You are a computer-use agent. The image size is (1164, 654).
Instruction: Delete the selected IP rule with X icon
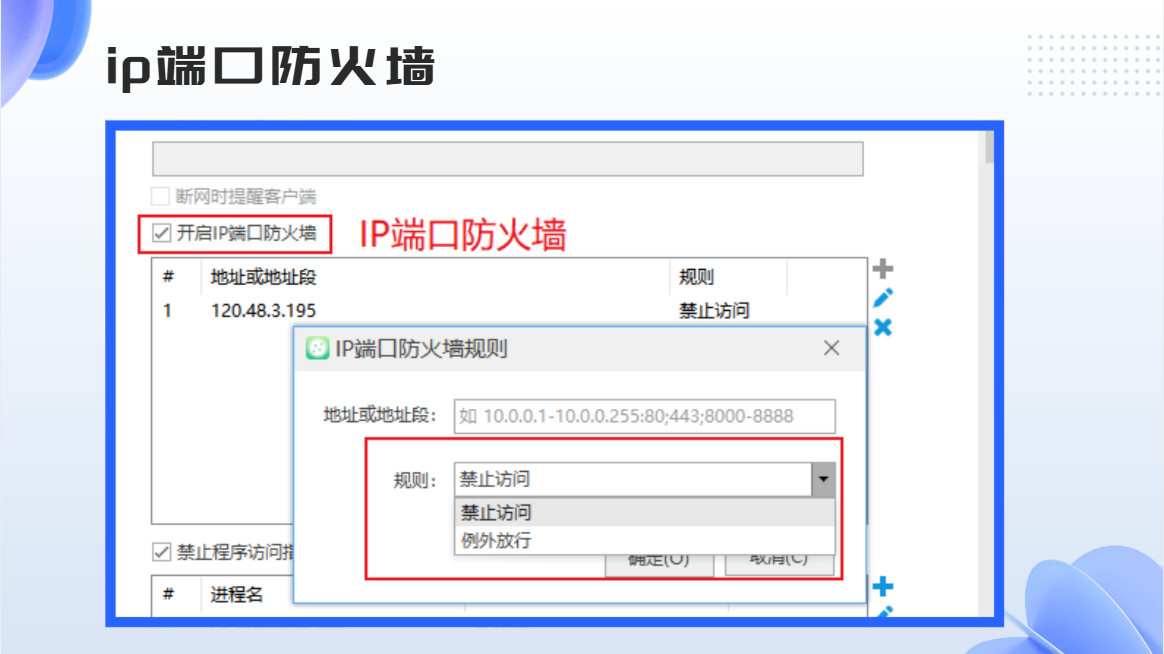(x=883, y=327)
